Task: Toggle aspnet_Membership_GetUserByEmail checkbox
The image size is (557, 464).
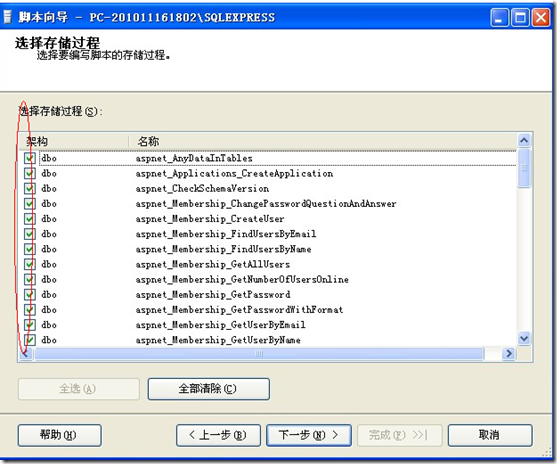Action: coord(29,325)
